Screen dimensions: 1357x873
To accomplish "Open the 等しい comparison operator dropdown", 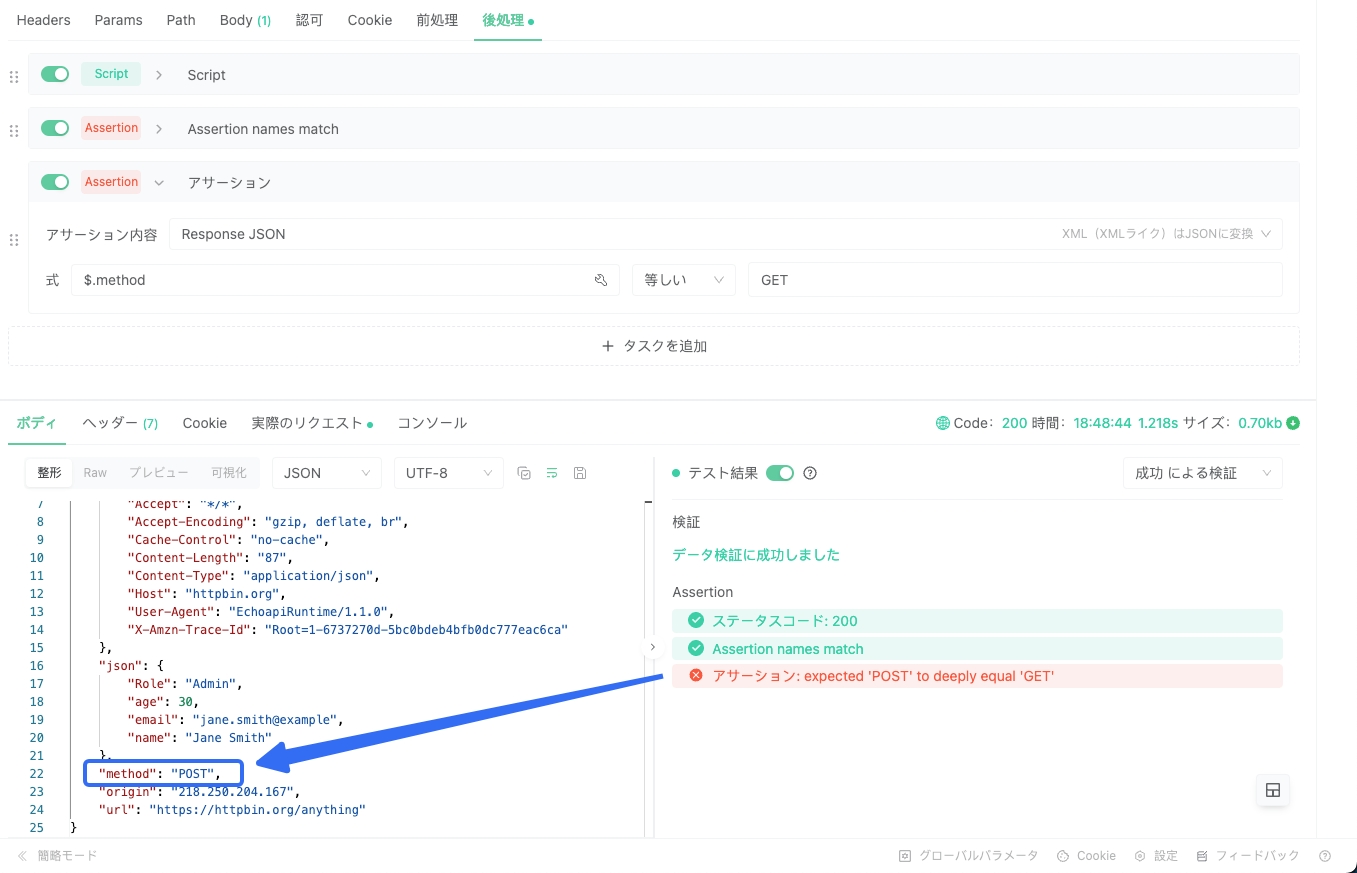I will [684, 280].
